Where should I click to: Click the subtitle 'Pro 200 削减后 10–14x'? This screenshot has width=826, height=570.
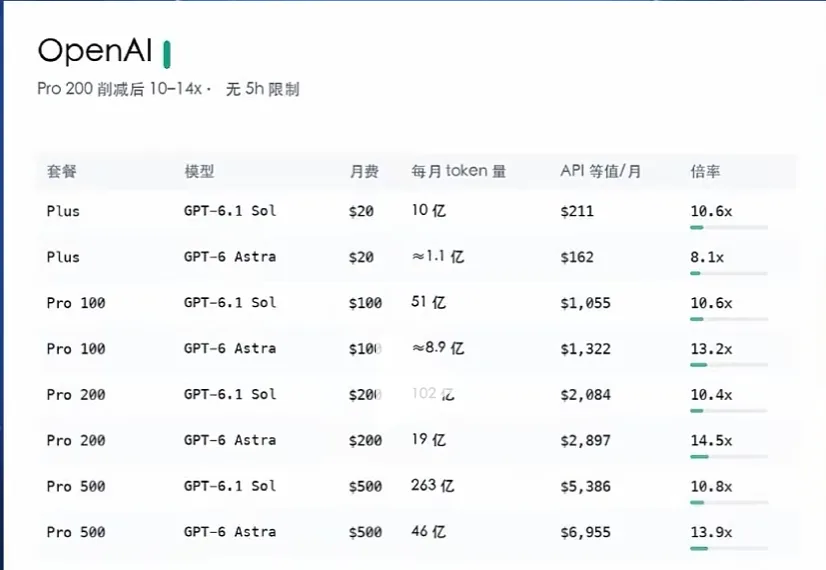tap(120, 89)
